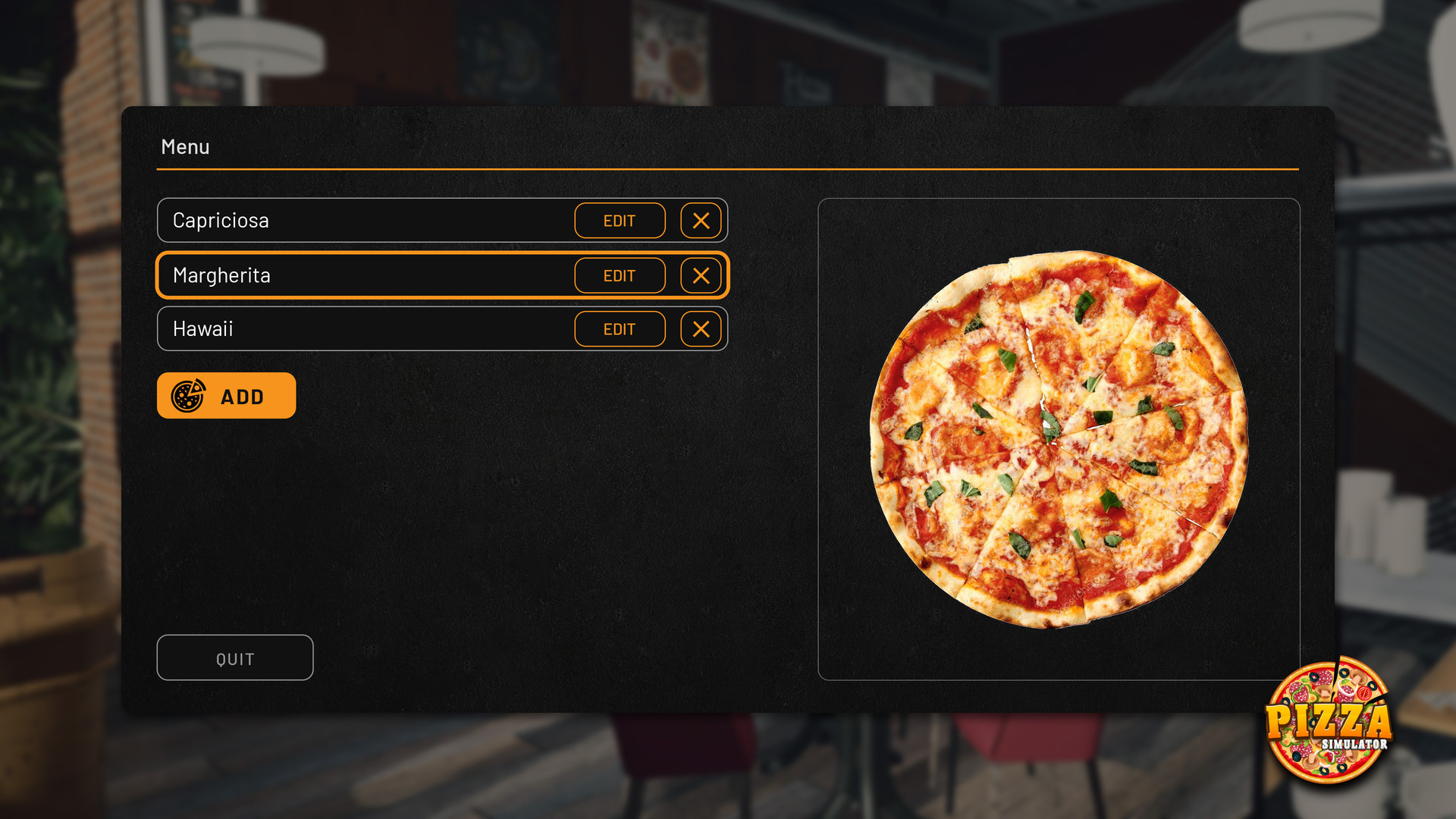Click QUIT to exit menu screen

(x=234, y=660)
